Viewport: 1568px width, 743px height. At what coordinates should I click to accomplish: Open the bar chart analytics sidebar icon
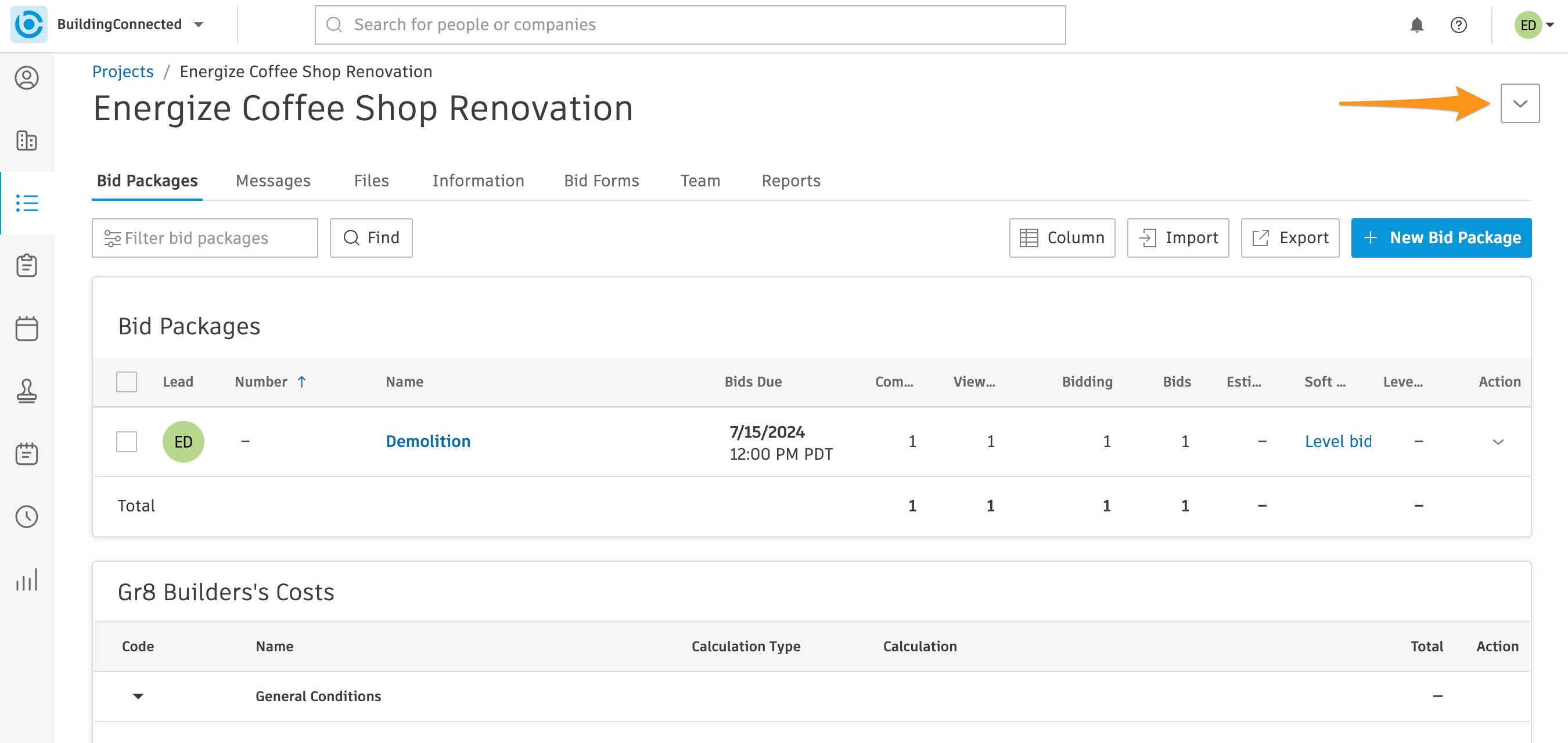[x=27, y=579]
